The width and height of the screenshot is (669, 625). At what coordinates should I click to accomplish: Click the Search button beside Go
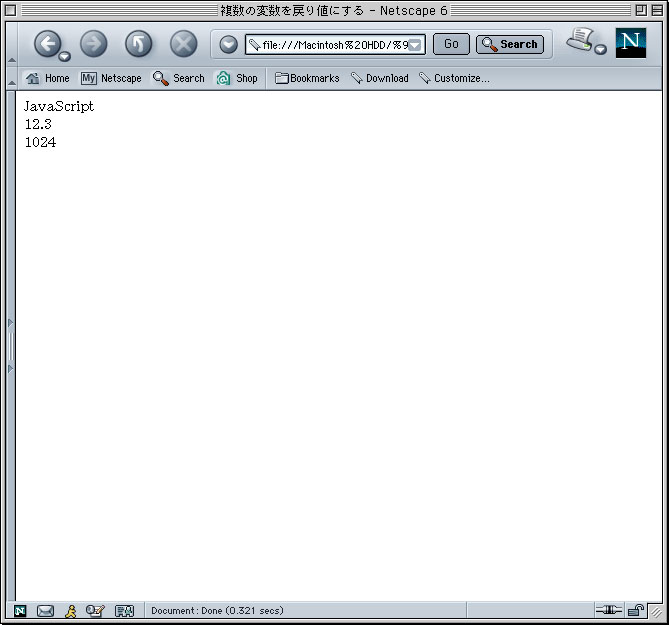(x=510, y=44)
